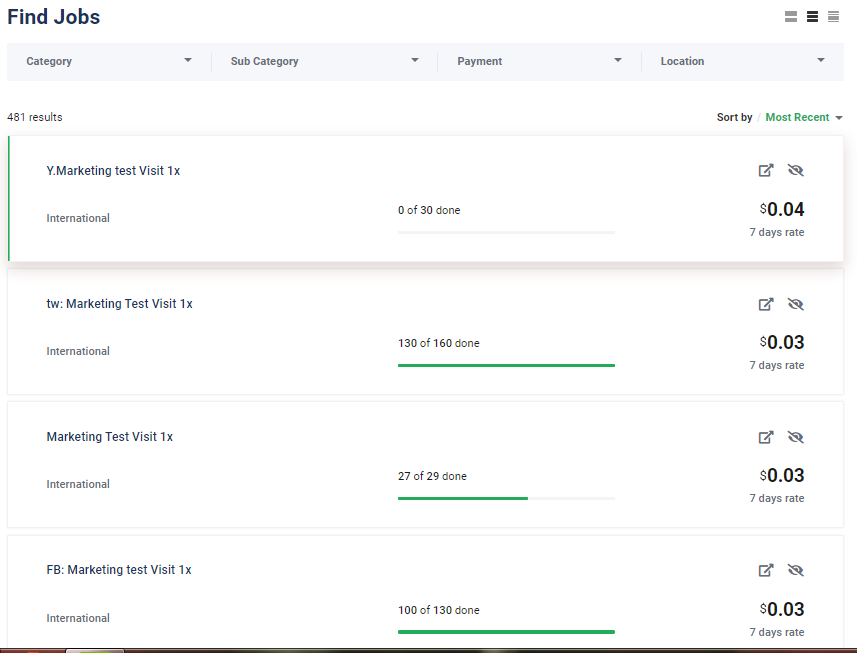Click the 100 of 130 done progress bar
Image resolution: width=857 pixels, height=653 pixels.
point(506,632)
